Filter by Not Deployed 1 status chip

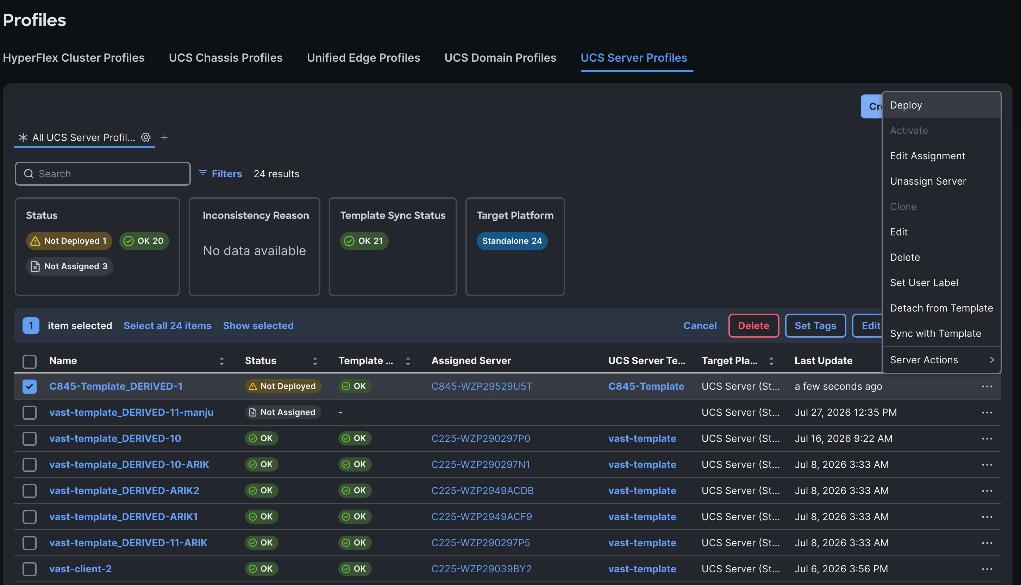tap(69, 241)
